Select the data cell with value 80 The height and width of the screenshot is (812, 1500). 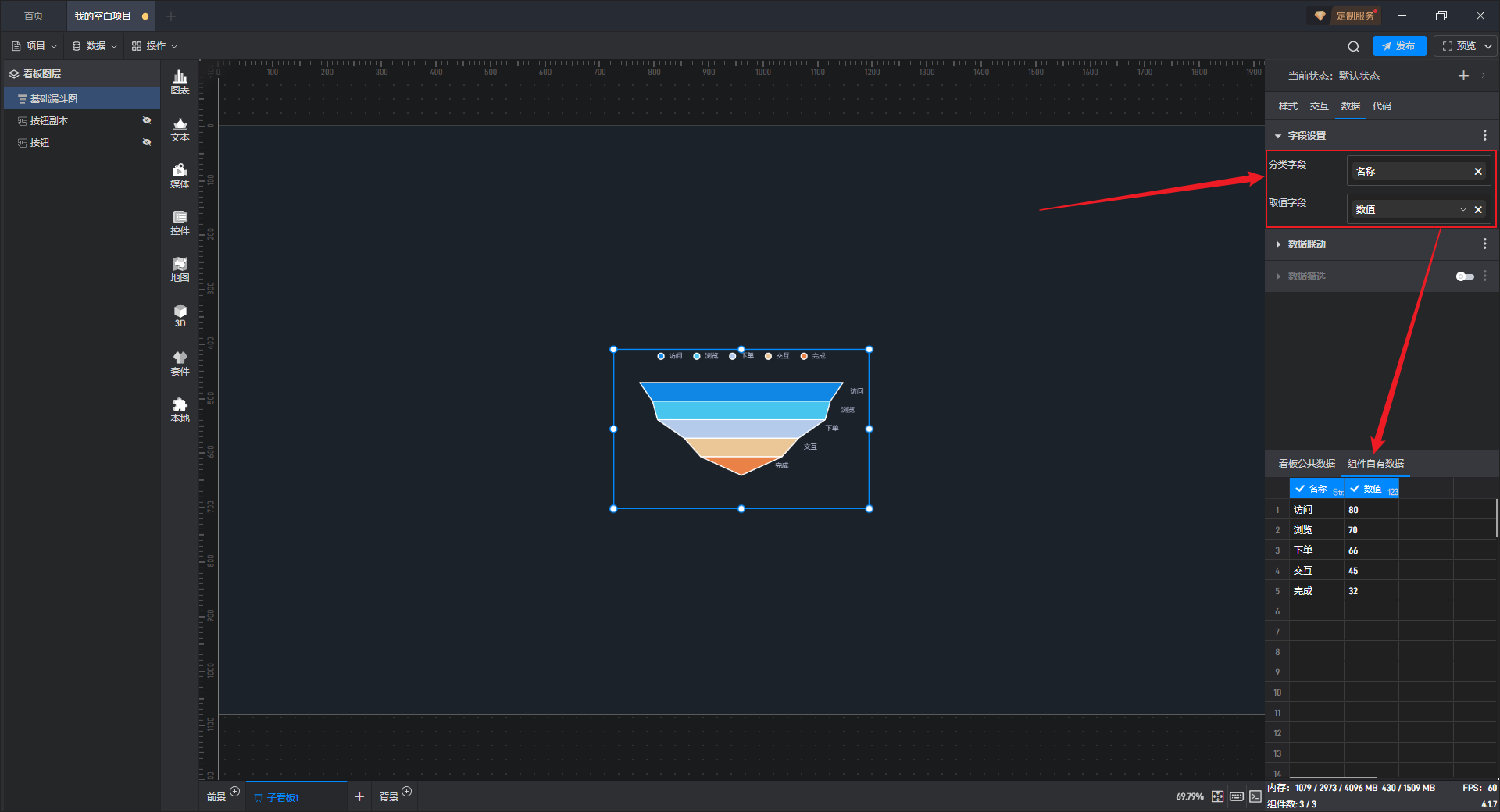coord(1371,510)
